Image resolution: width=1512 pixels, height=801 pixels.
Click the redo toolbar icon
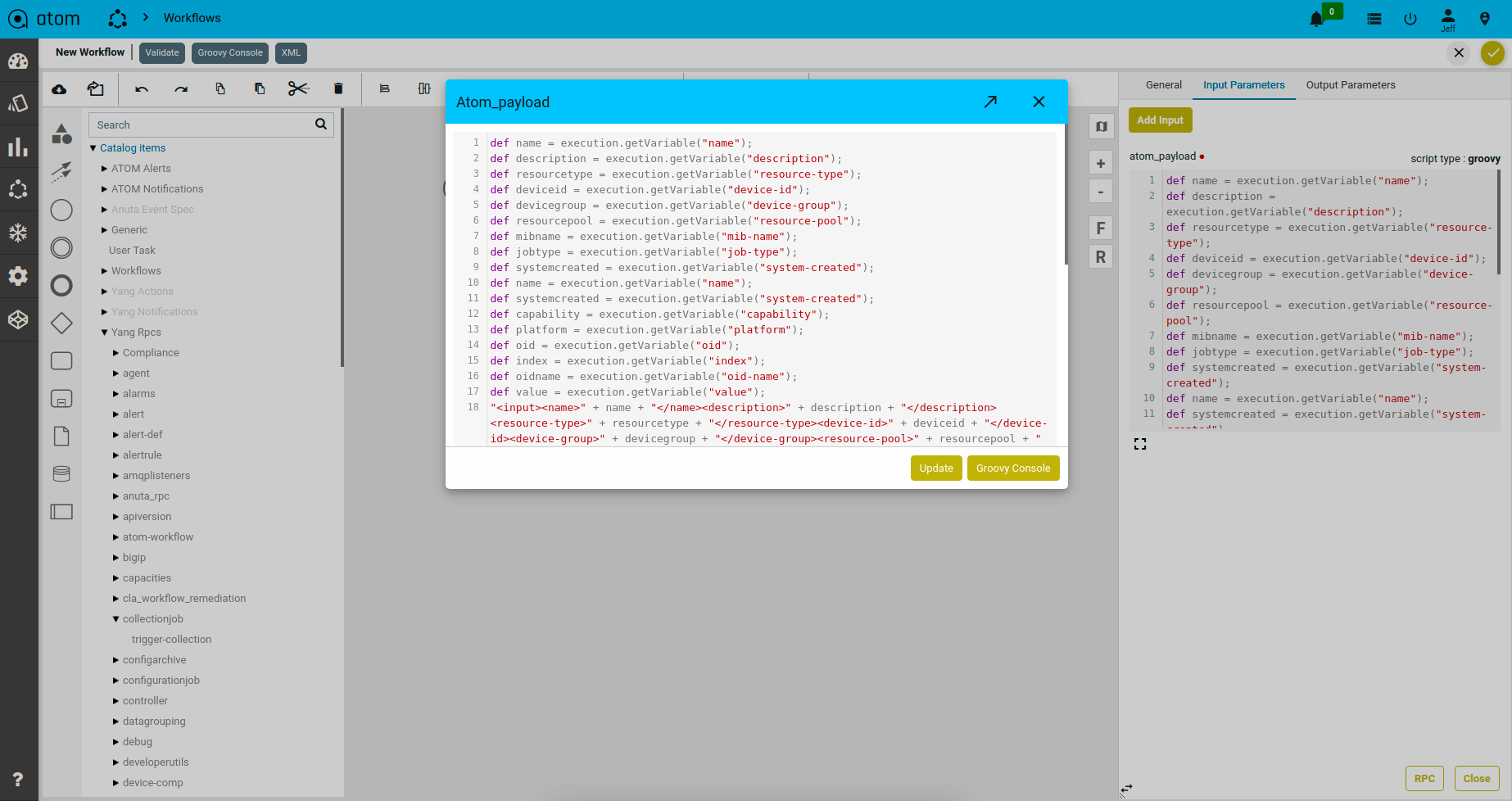click(x=181, y=89)
